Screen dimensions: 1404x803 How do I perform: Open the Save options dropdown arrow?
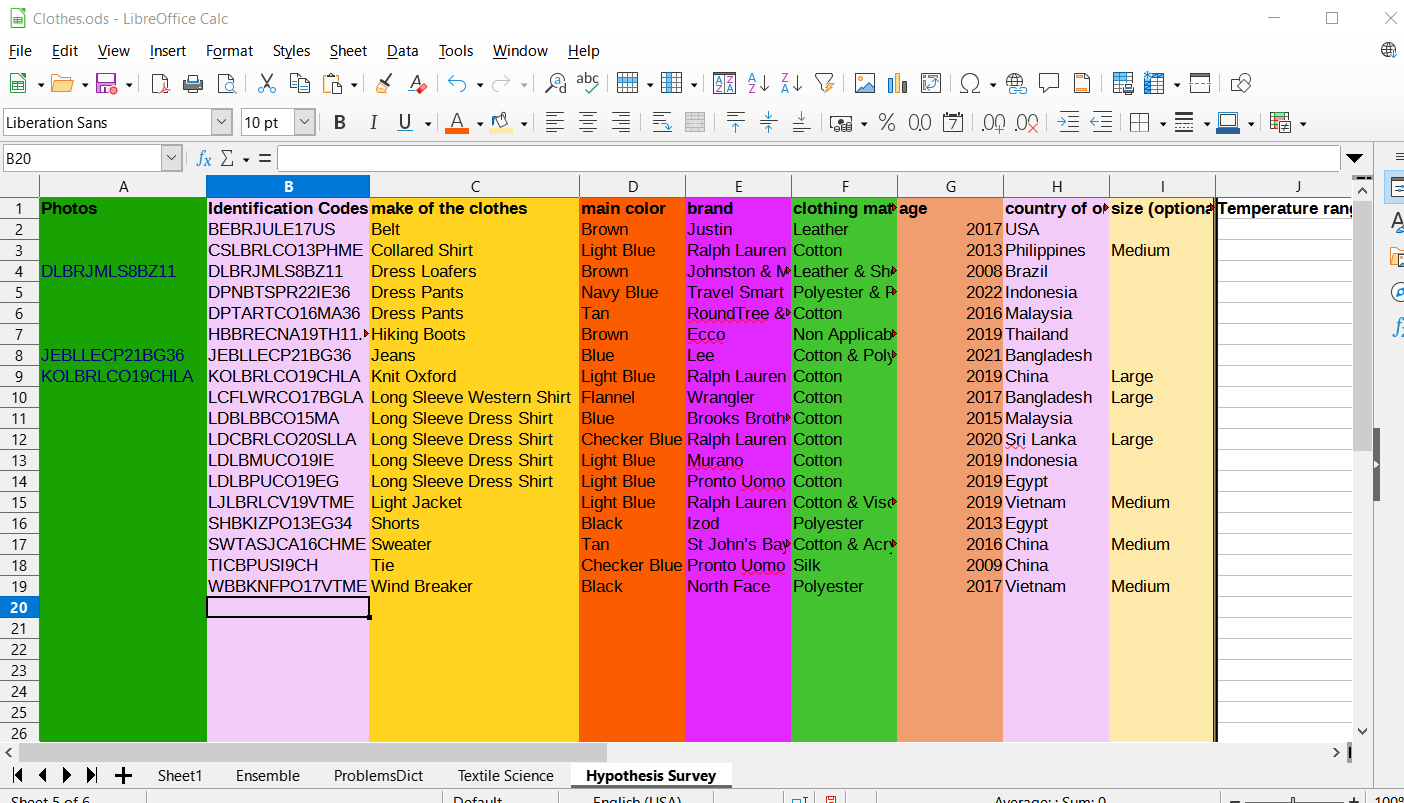[x=129, y=85]
